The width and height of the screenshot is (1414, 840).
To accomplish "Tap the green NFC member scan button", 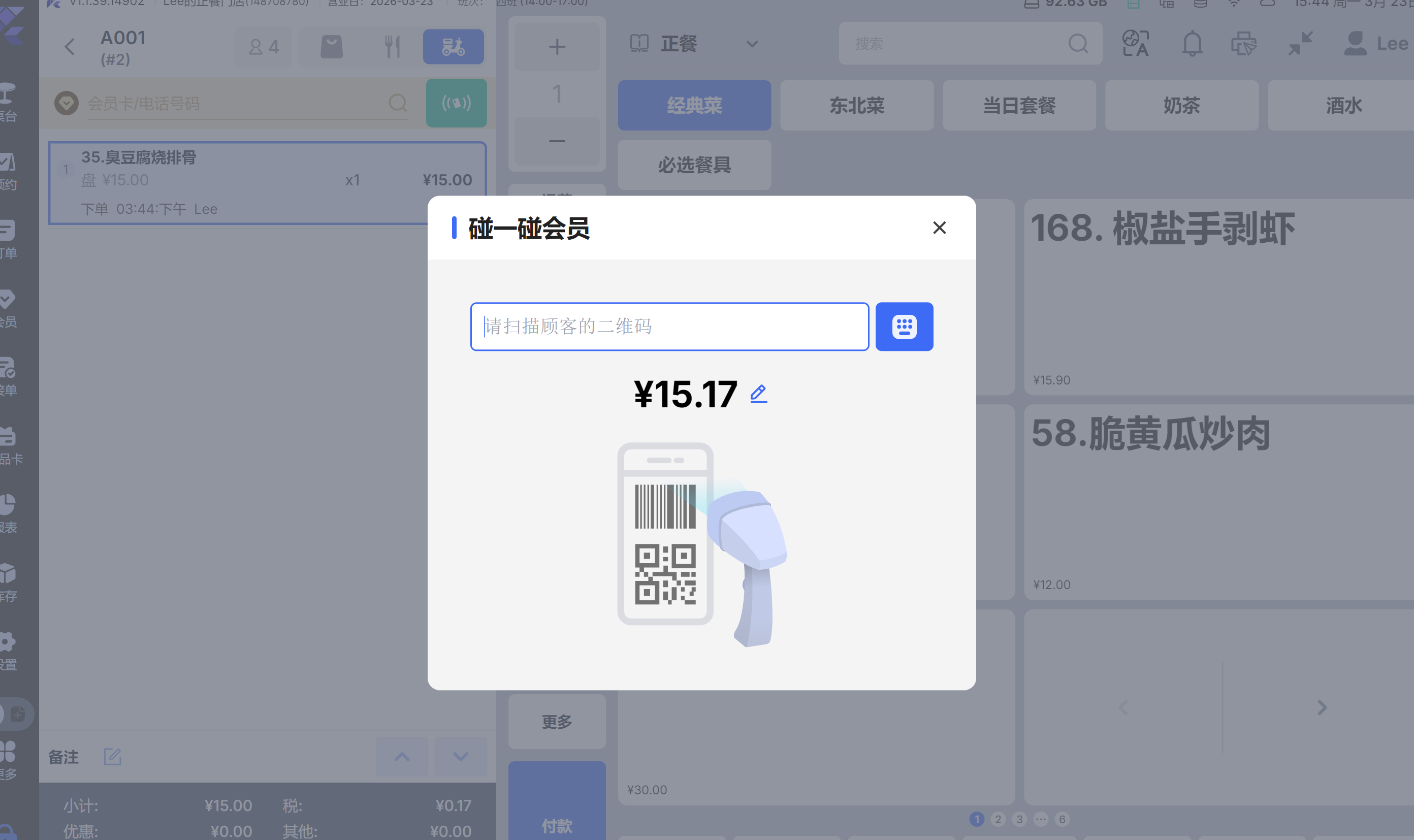I will click(x=456, y=103).
